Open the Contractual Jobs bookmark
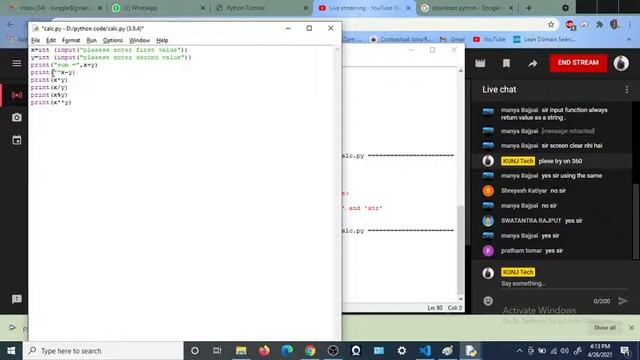This screenshot has width=640, height=360. pos(401,39)
